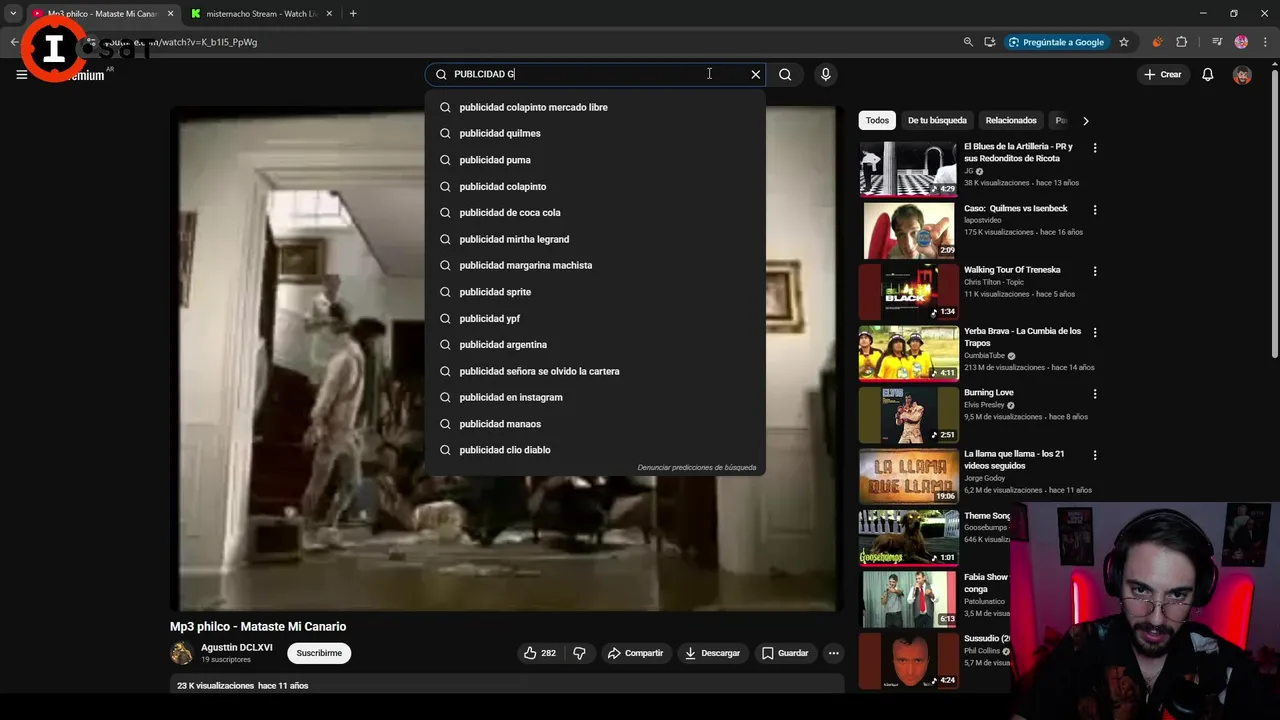The height and width of the screenshot is (720, 1280).
Task: Share video via Compartir button
Action: pyautogui.click(x=635, y=653)
